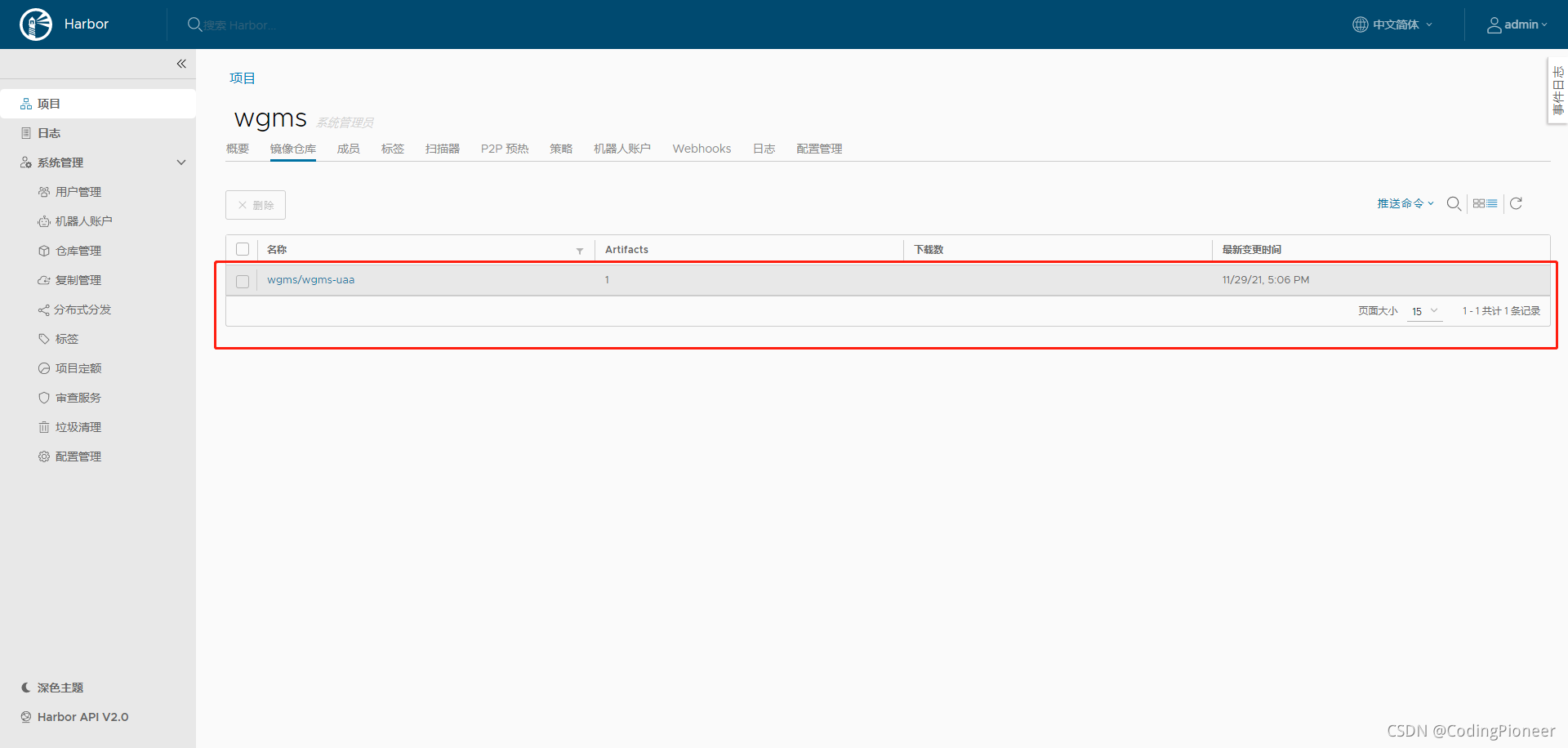Sort by the 名称 column header
This screenshot has height=748, width=1568.
tap(277, 250)
